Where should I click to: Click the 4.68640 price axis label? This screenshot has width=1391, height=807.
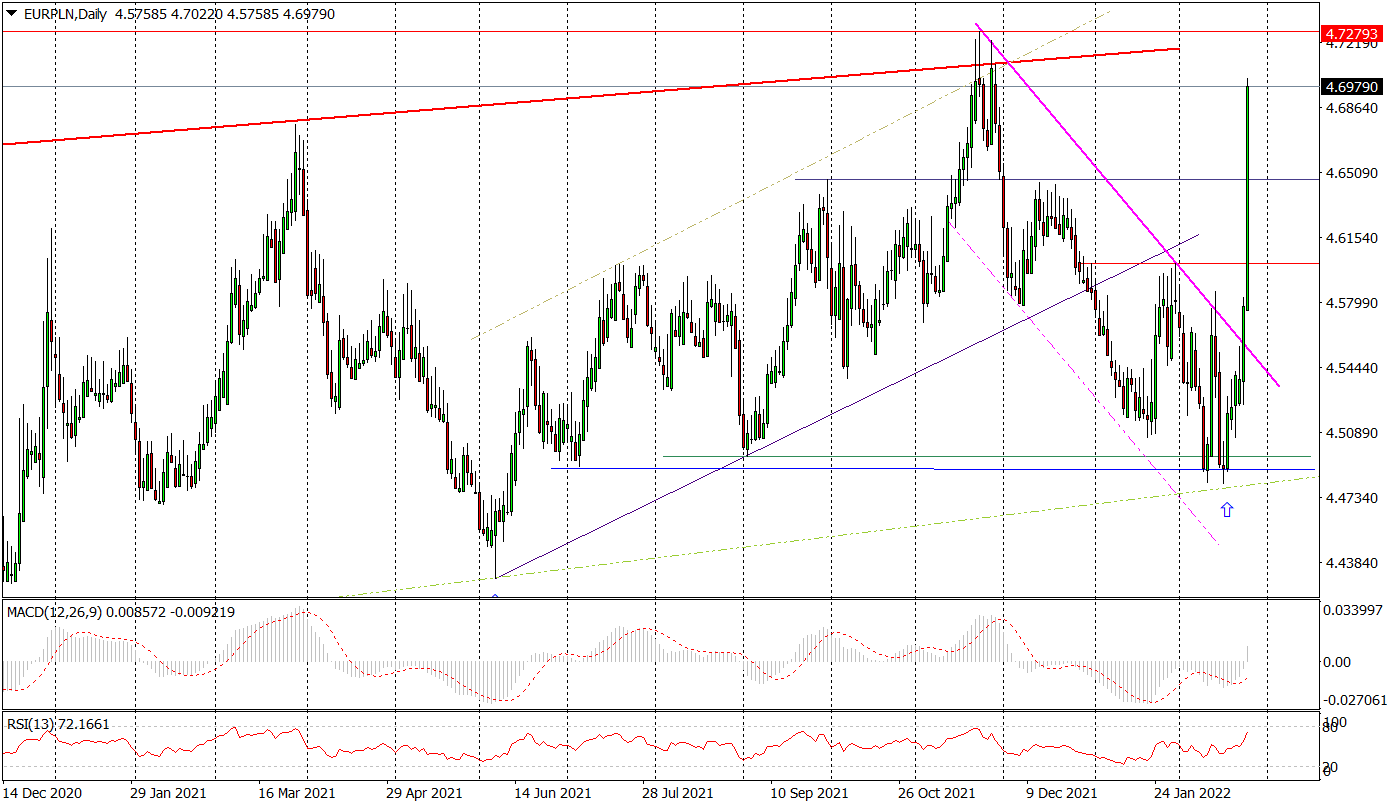pos(1351,108)
